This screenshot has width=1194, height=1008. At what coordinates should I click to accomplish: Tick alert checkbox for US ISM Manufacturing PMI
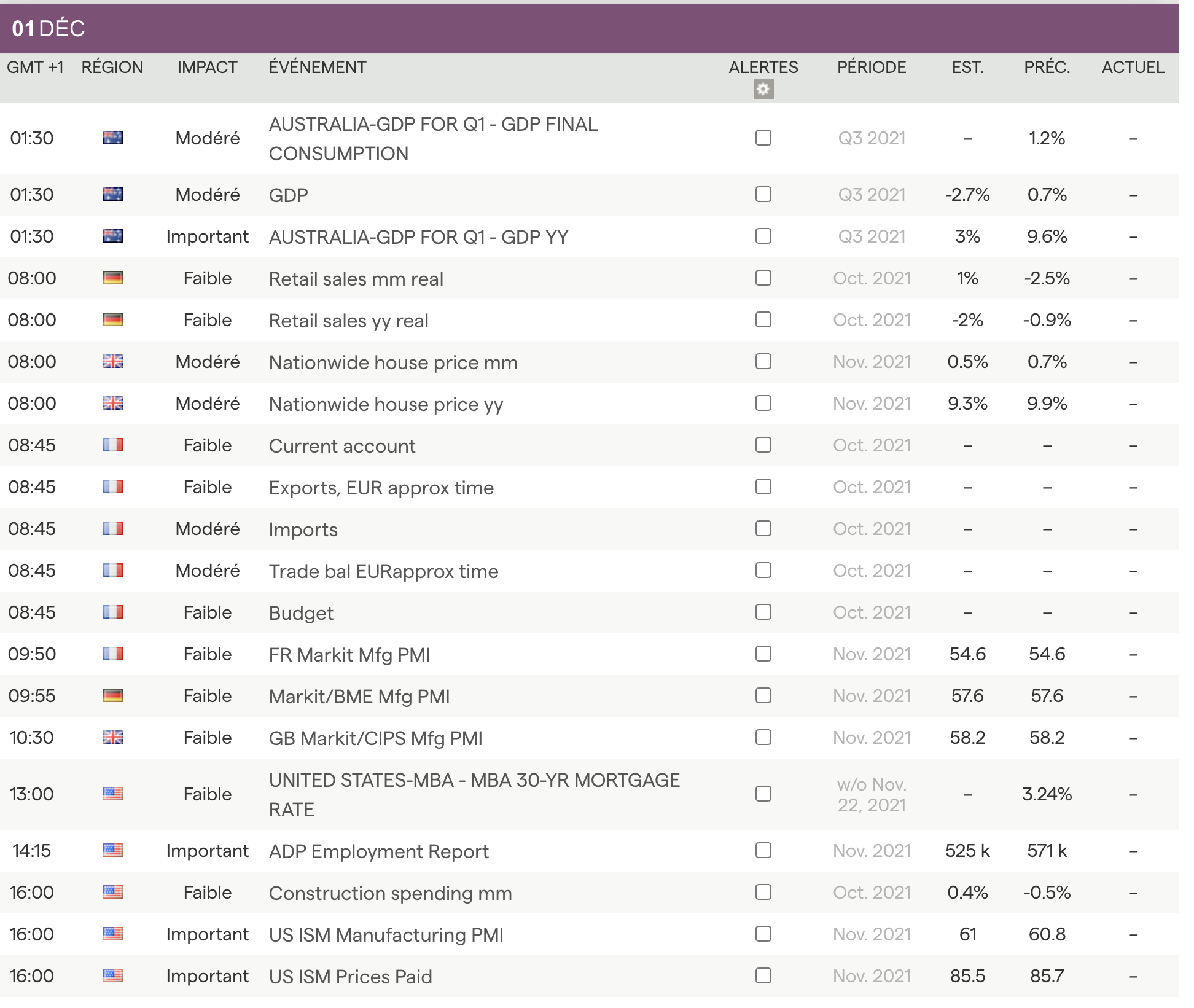click(x=763, y=934)
